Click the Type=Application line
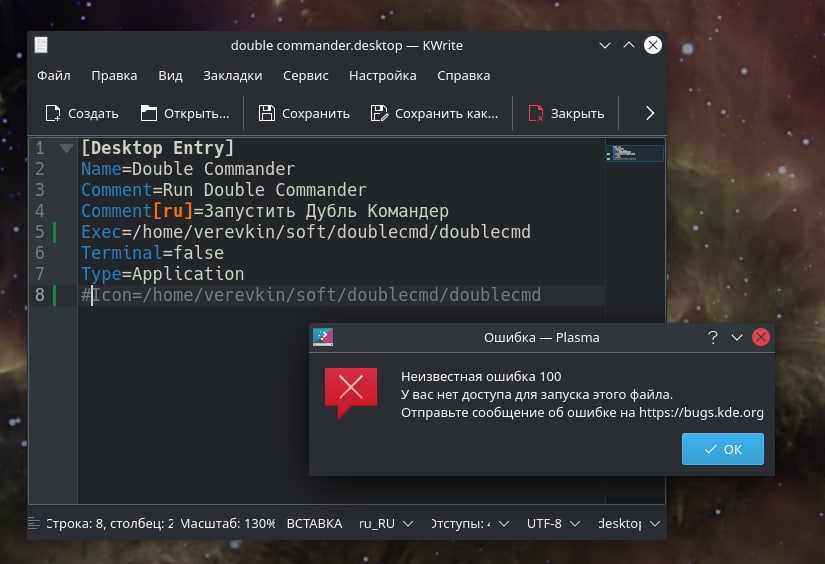Image resolution: width=825 pixels, height=564 pixels. click(x=162, y=274)
